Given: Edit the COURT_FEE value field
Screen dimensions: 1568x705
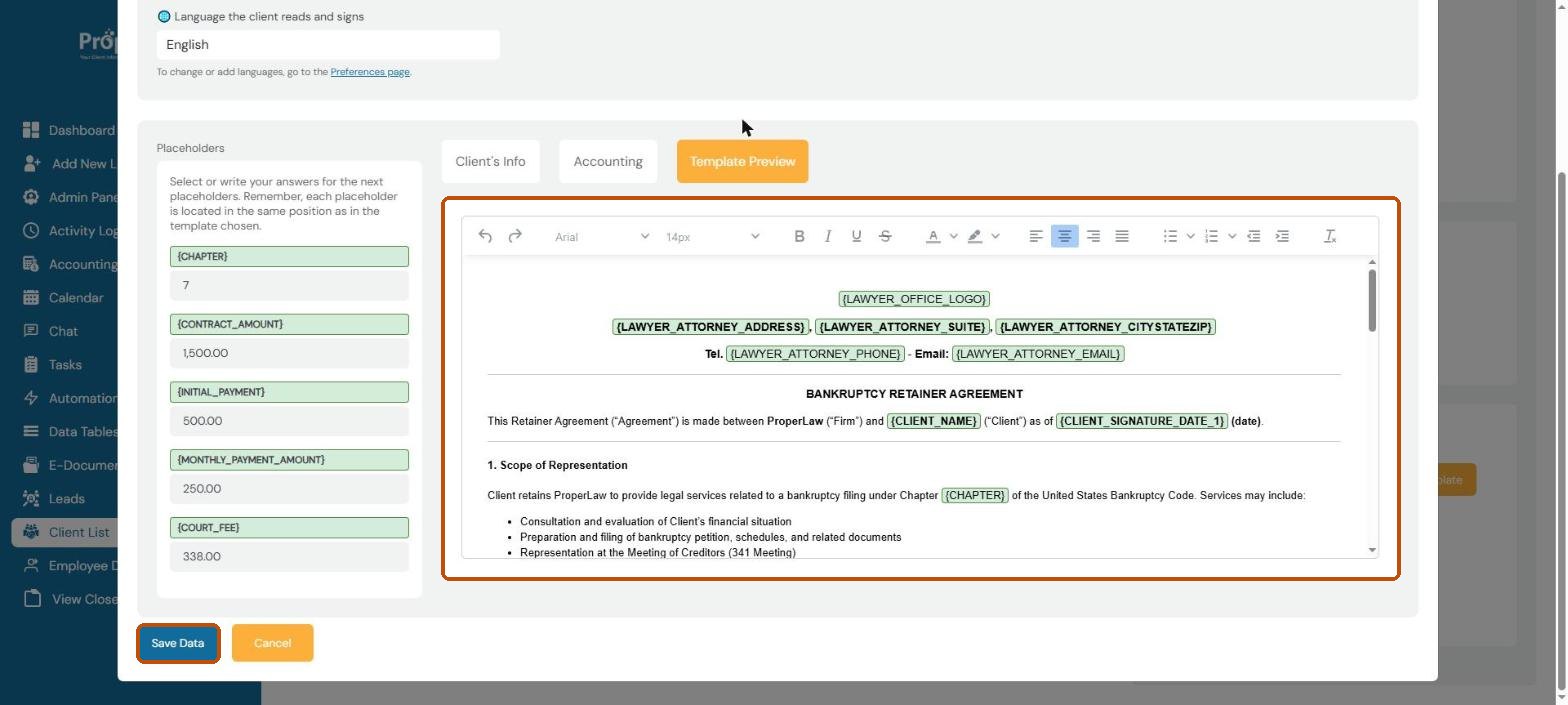Looking at the screenshot, I should (x=289, y=556).
